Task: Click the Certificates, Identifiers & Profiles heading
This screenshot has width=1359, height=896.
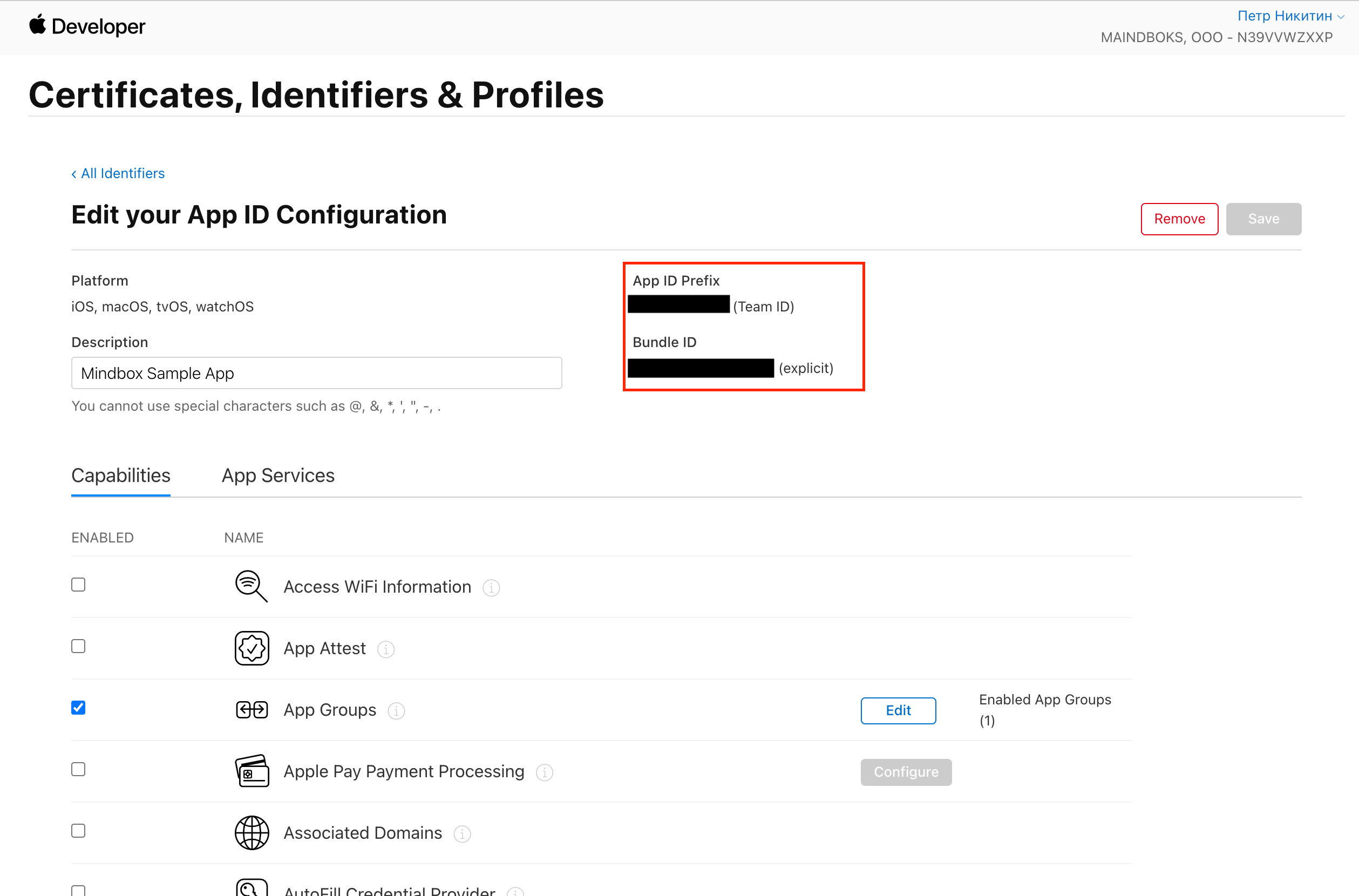Action: [316, 94]
